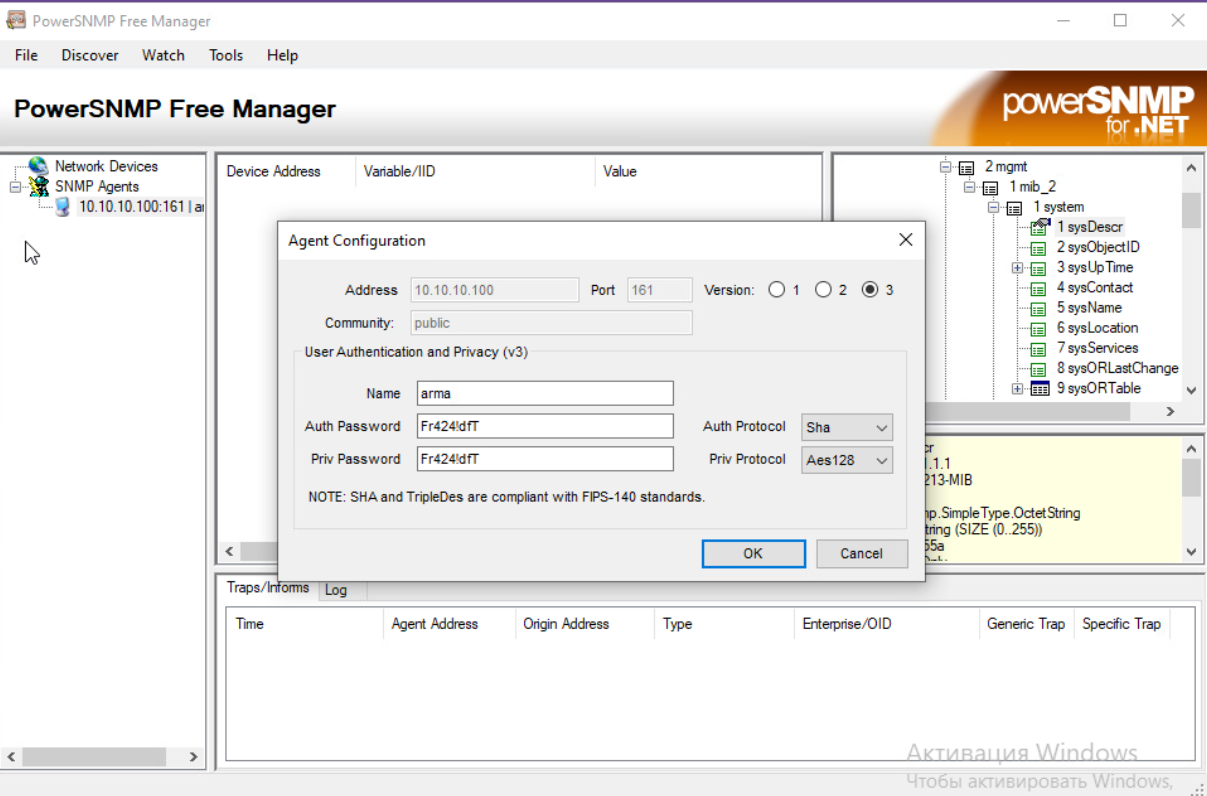Select SNMP version 2 radio button
Viewport: 1207px width, 796px height.
click(823, 290)
